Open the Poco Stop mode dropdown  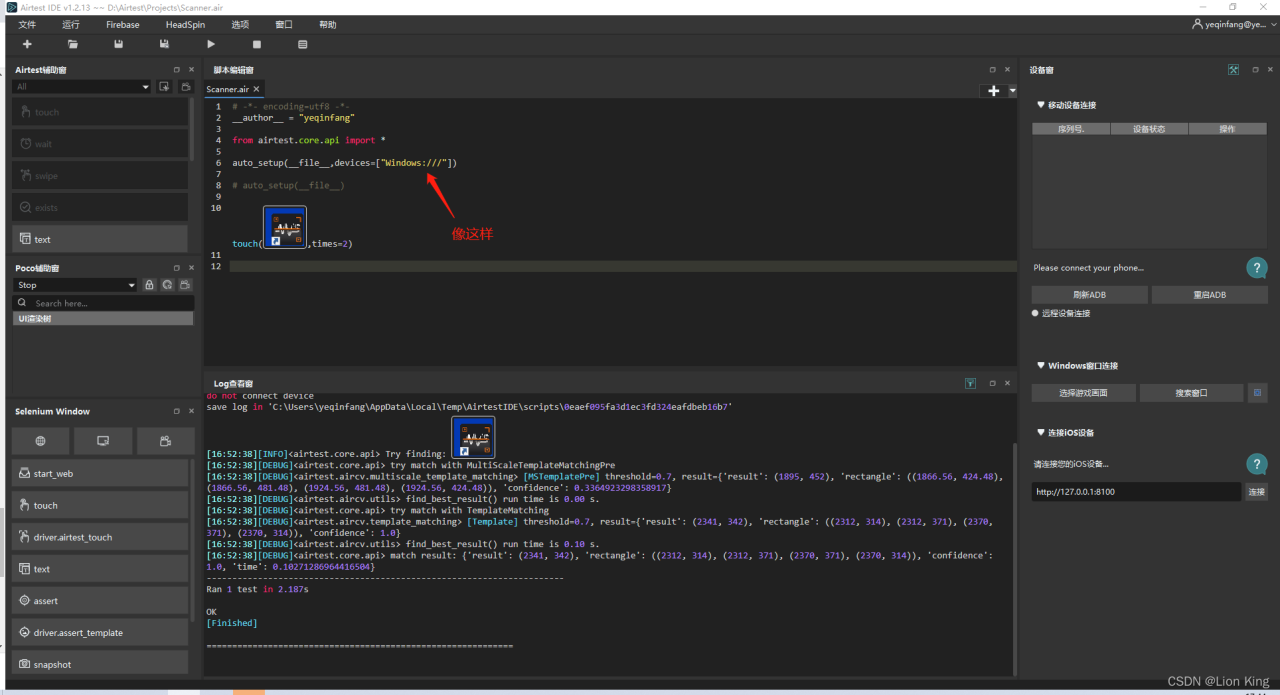pos(75,285)
